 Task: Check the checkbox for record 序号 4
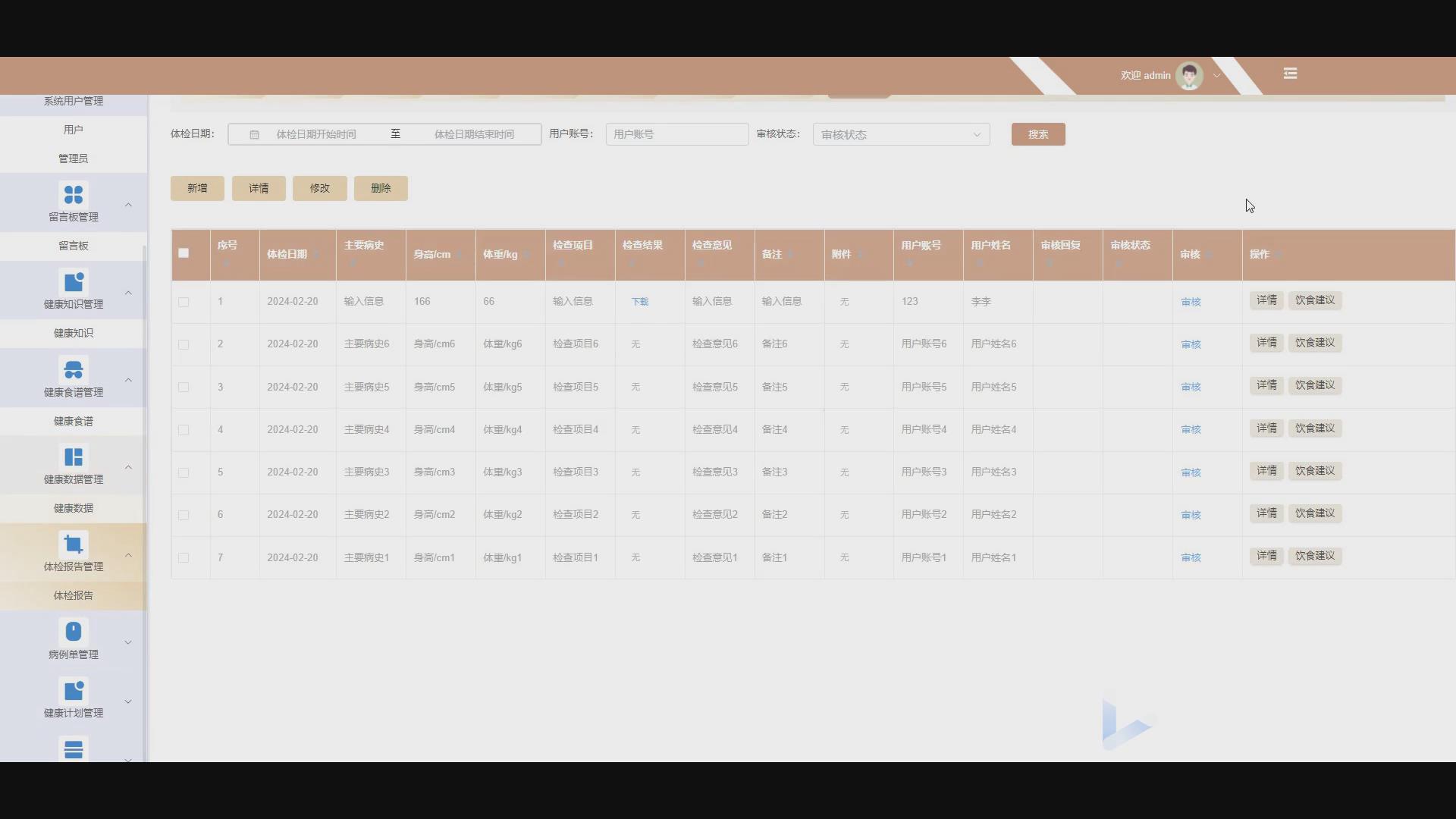click(184, 430)
